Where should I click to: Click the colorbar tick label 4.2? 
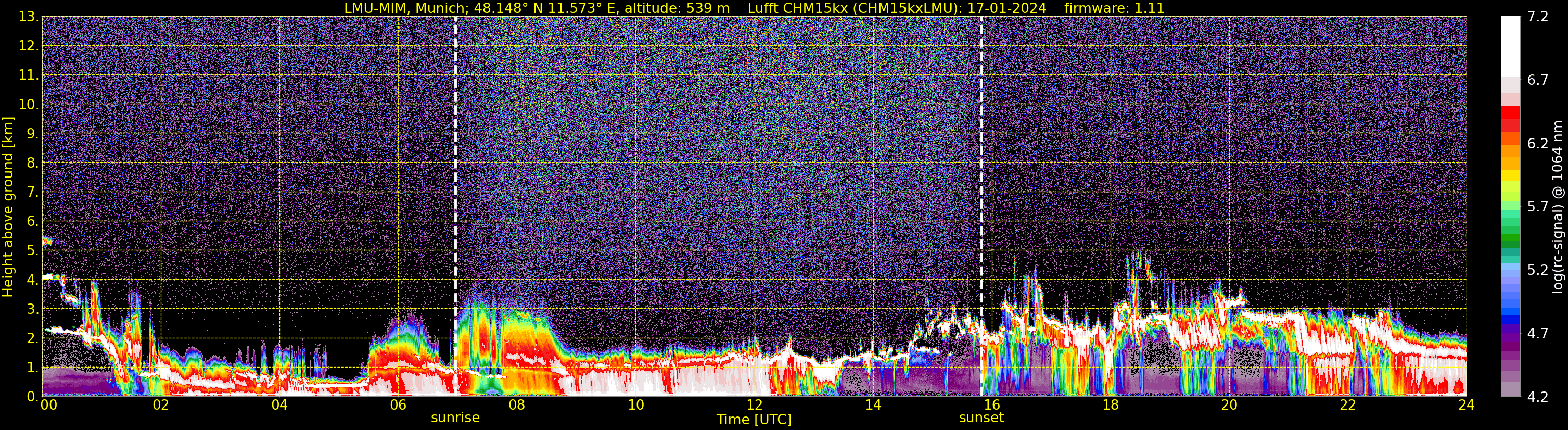click(1538, 397)
